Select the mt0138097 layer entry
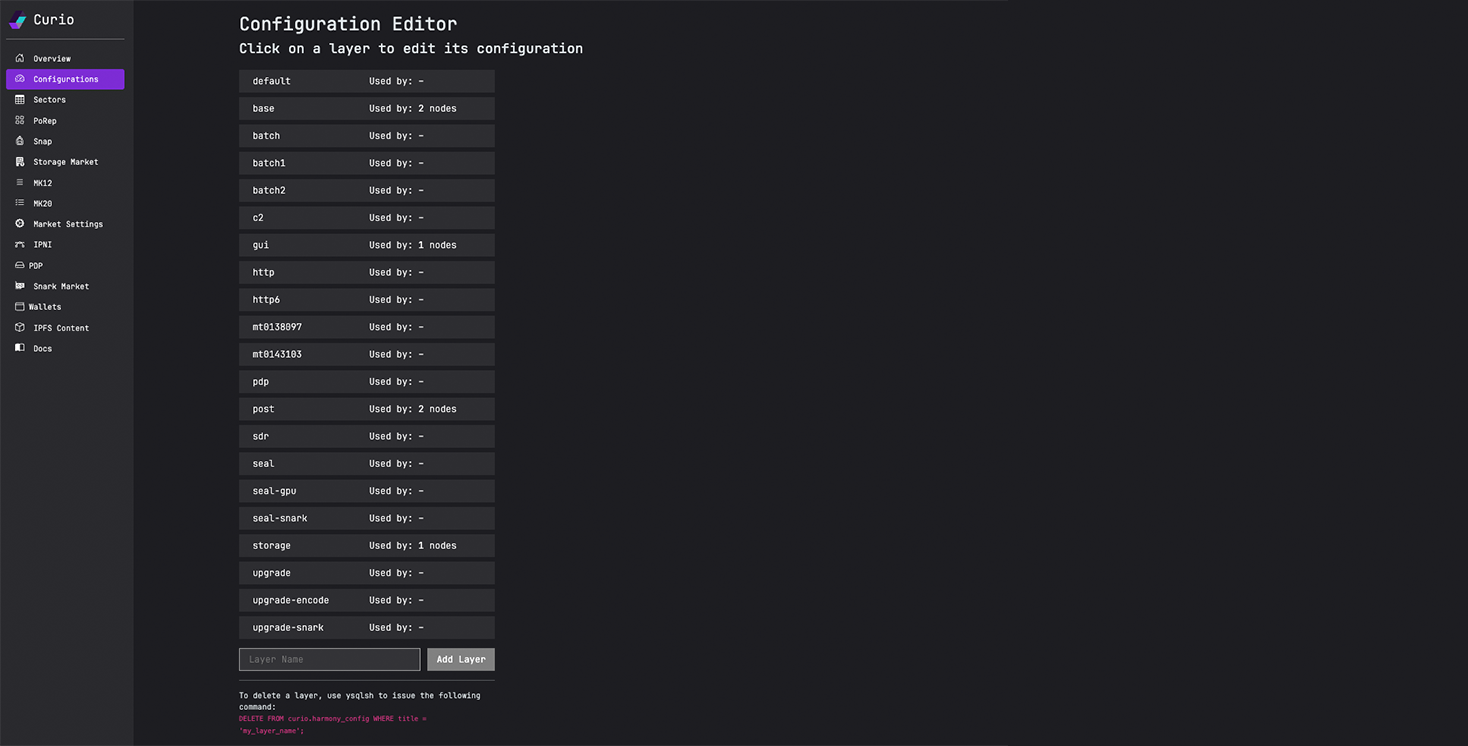1468x746 pixels. tap(366, 327)
